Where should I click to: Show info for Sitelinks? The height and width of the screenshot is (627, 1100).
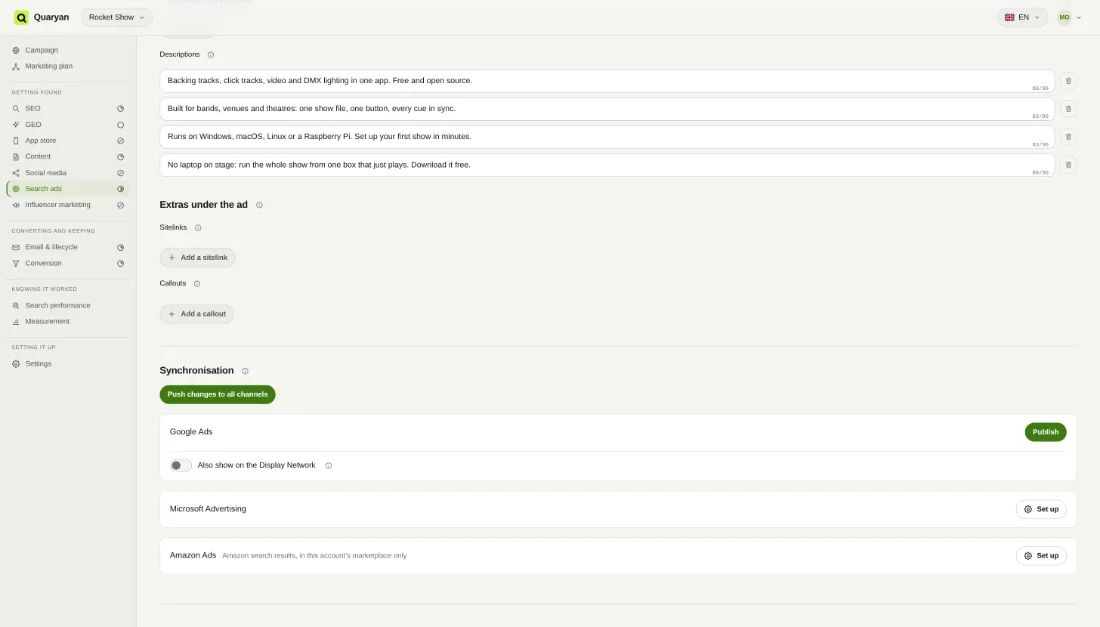tap(198, 228)
